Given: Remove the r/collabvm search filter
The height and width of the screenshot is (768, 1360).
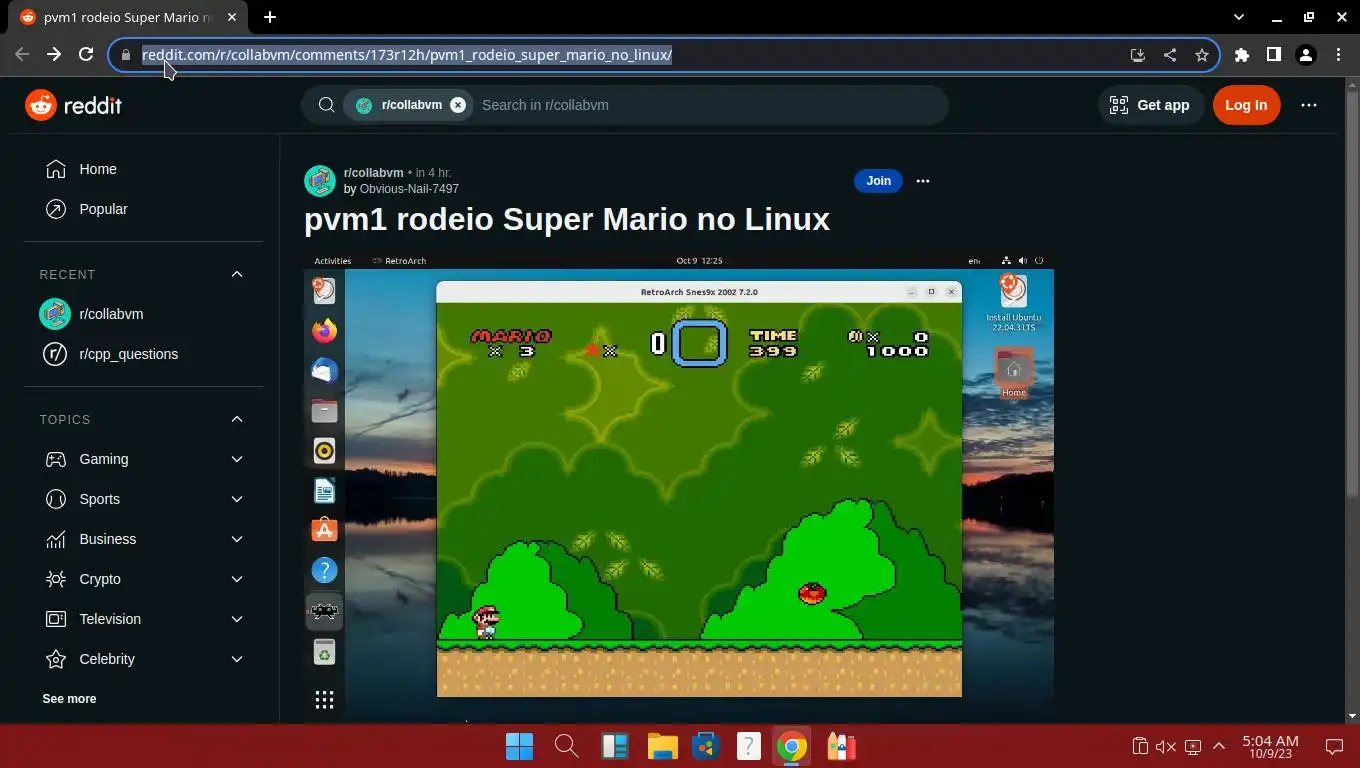Looking at the screenshot, I should [x=458, y=105].
